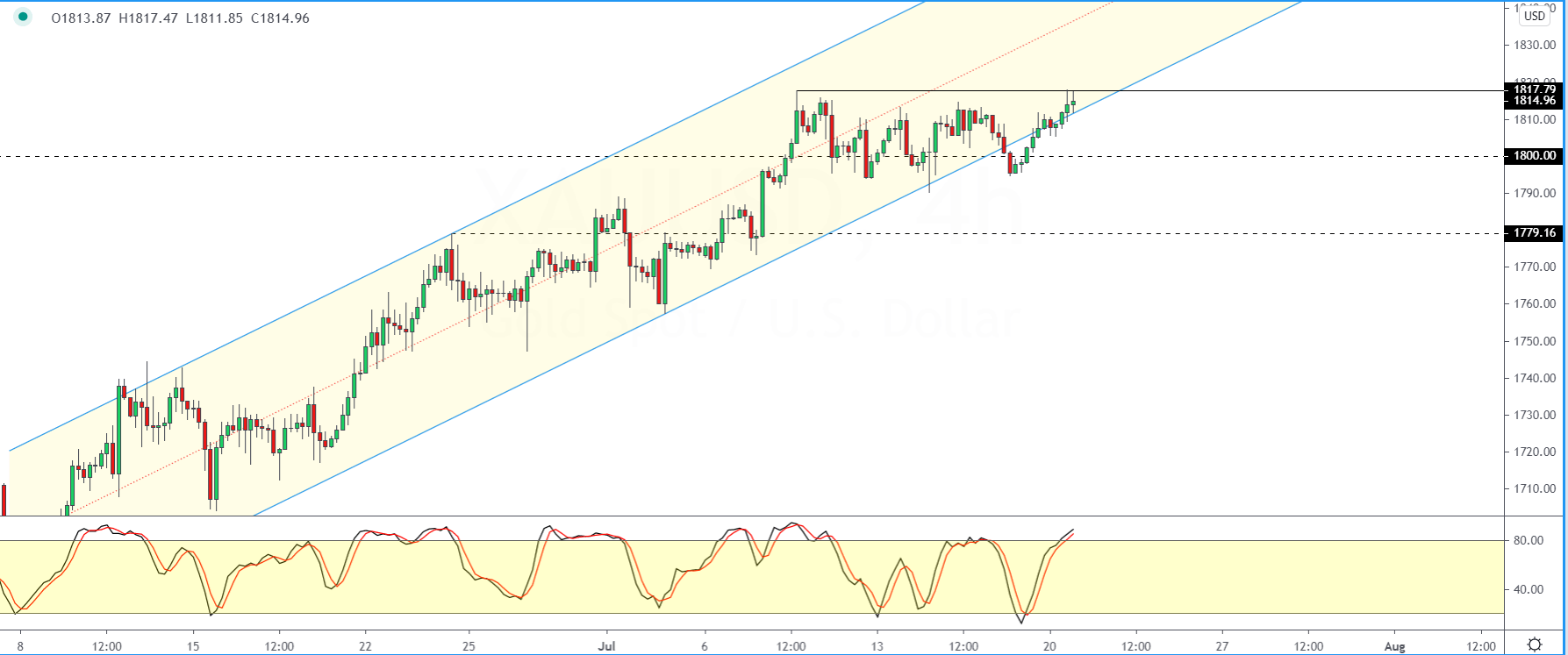This screenshot has height=655, width=1568.
Task: Click the 40.00 stochastic level label
Action: [1529, 589]
